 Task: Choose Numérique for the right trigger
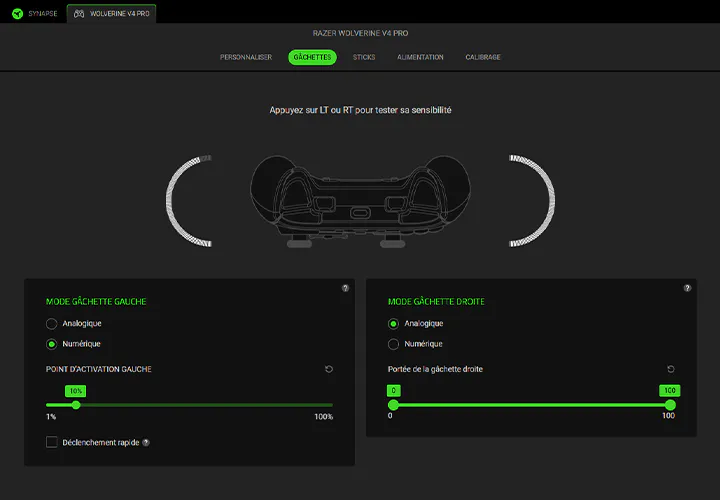click(393, 344)
